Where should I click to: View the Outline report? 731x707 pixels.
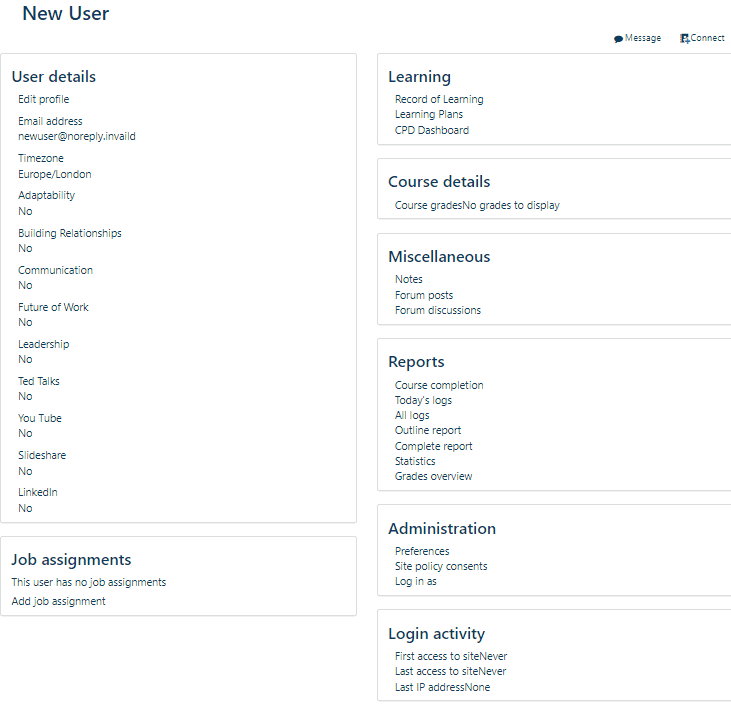click(x=428, y=430)
